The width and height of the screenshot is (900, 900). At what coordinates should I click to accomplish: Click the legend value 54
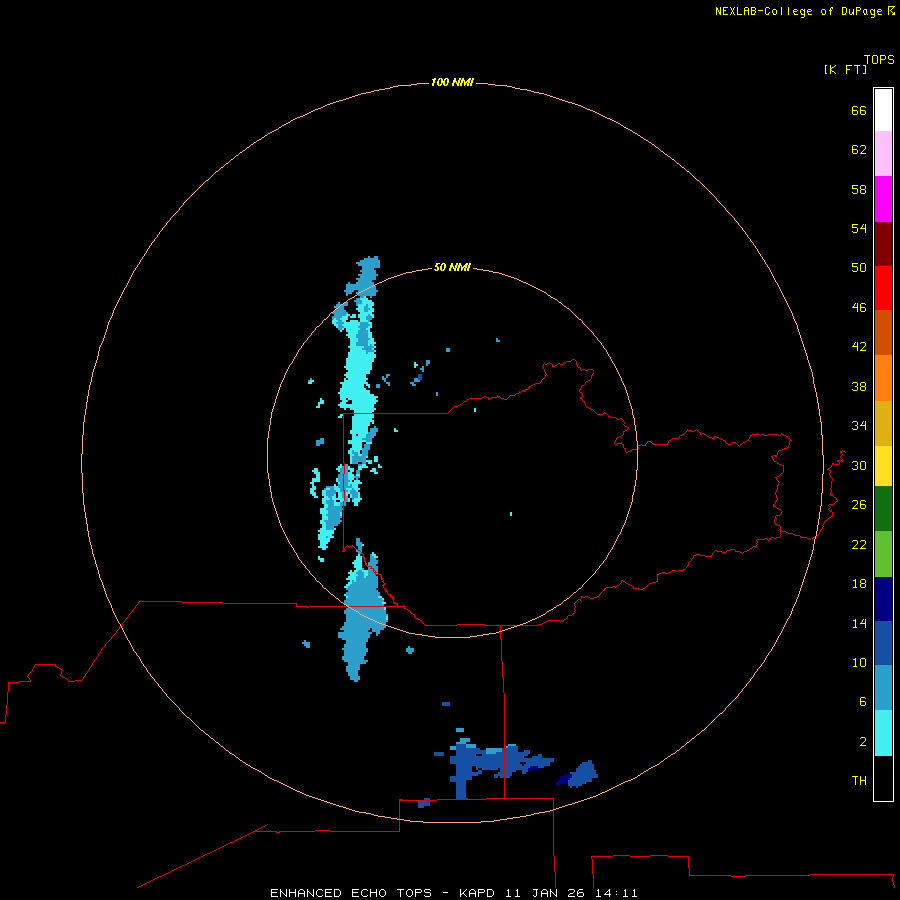pyautogui.click(x=859, y=228)
